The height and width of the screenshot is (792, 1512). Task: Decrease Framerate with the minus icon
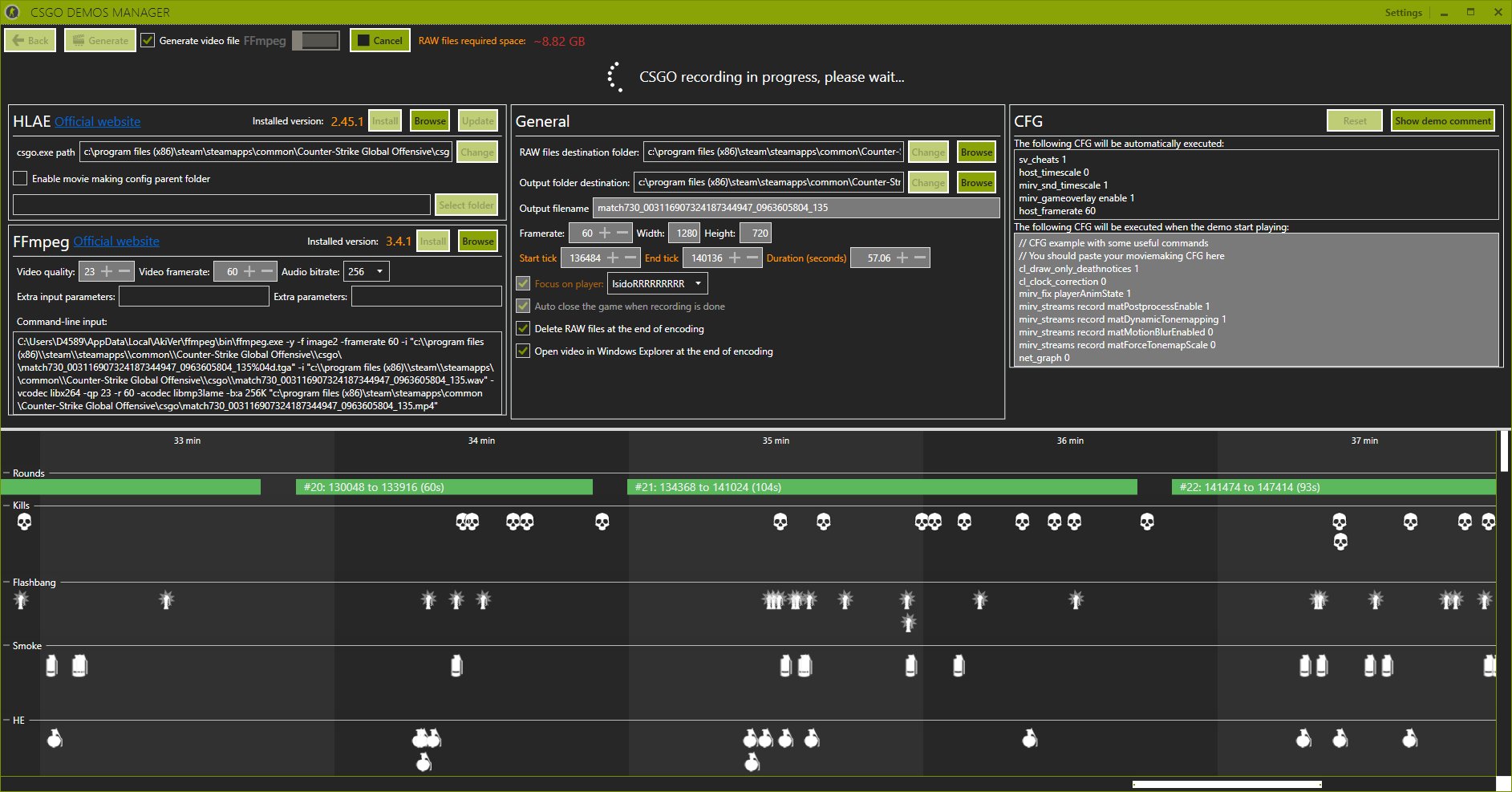[x=622, y=233]
